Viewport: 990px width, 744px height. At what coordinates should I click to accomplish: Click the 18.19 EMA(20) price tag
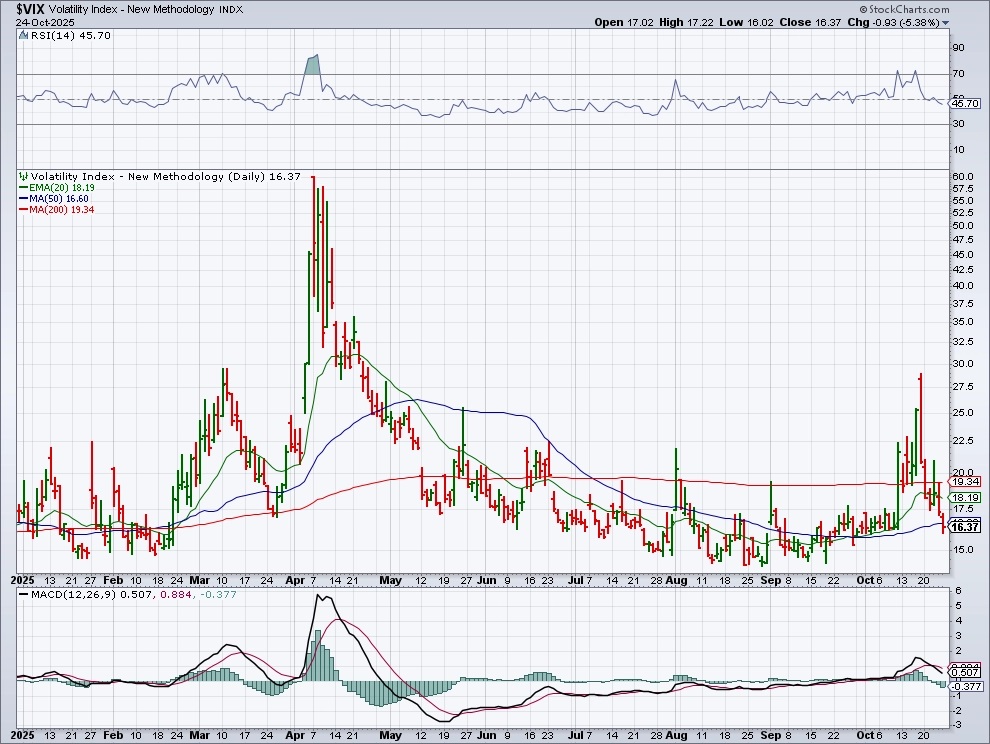point(964,497)
